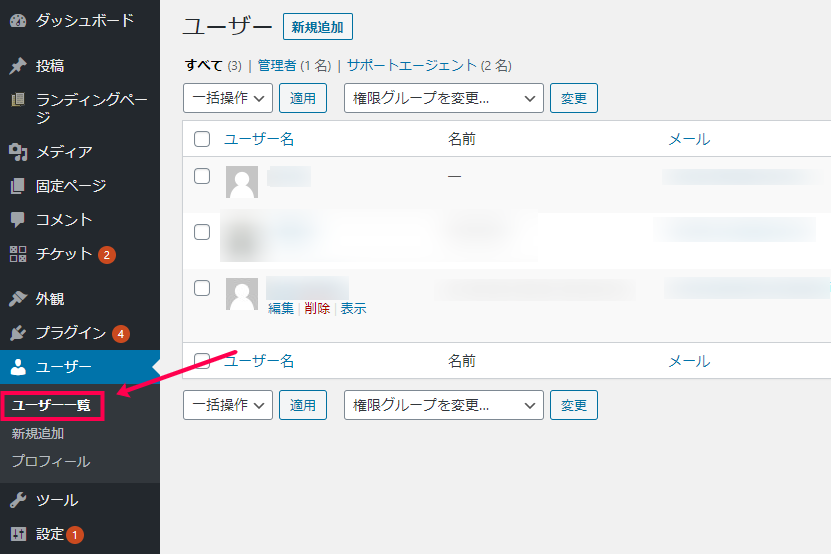Click 名前 column header in bottom header
The width and height of the screenshot is (831, 554).
click(x=462, y=362)
